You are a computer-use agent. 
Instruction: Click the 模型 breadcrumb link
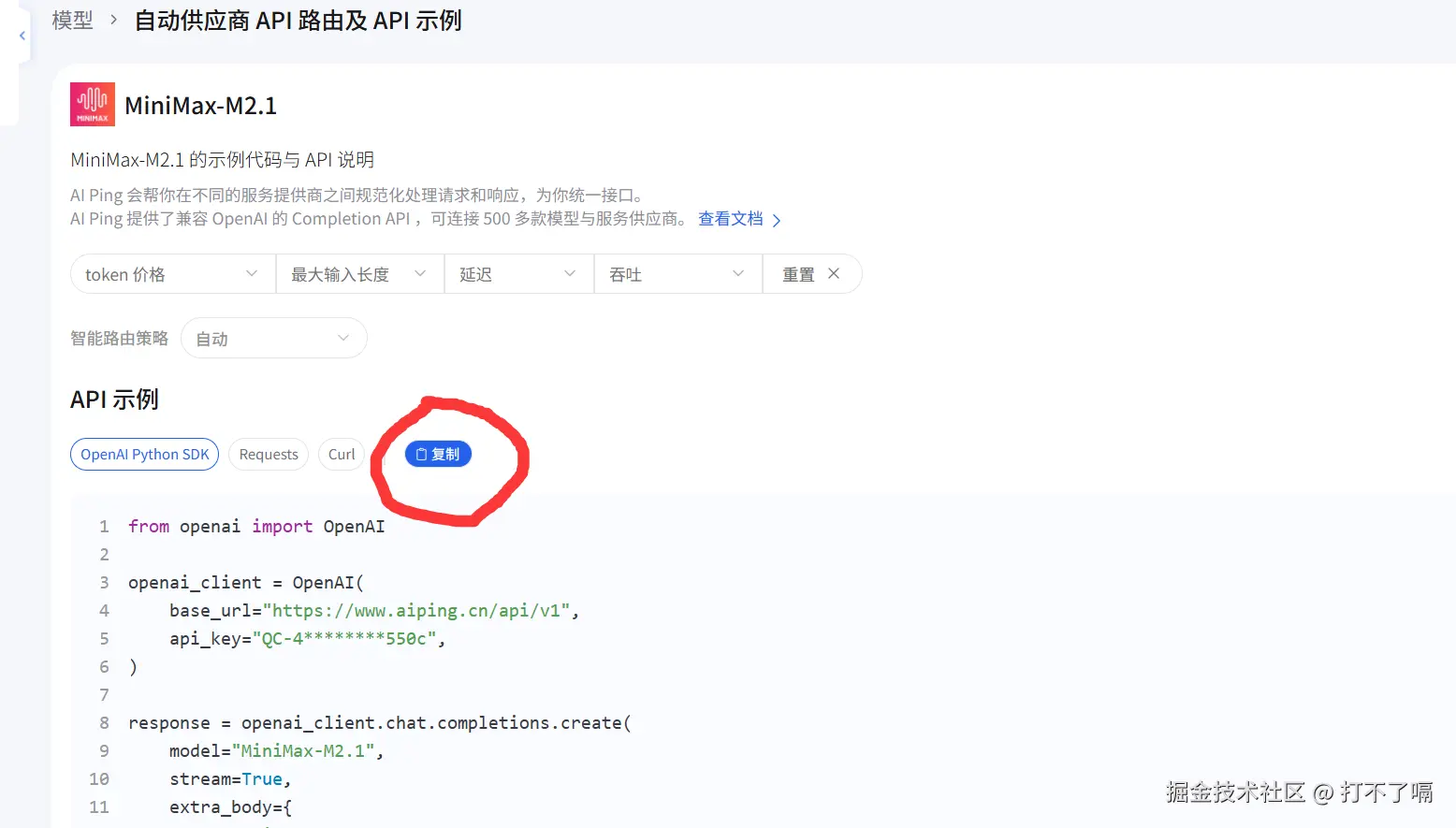point(73,21)
